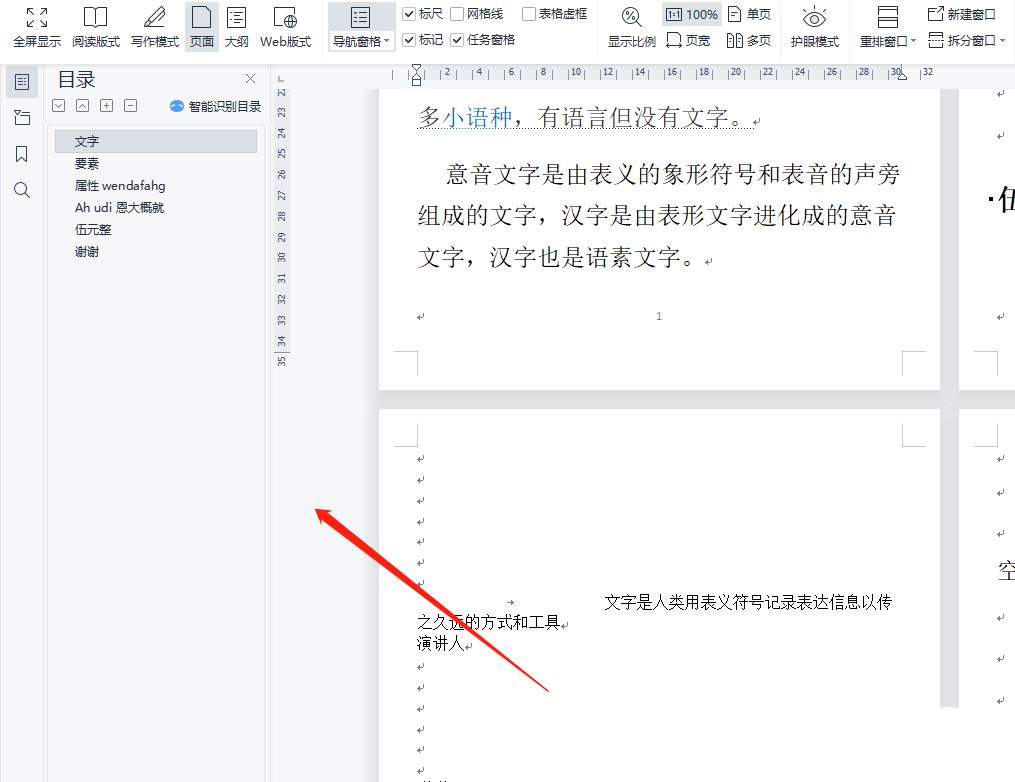Click the first-line indent marker on ruler

(416, 69)
